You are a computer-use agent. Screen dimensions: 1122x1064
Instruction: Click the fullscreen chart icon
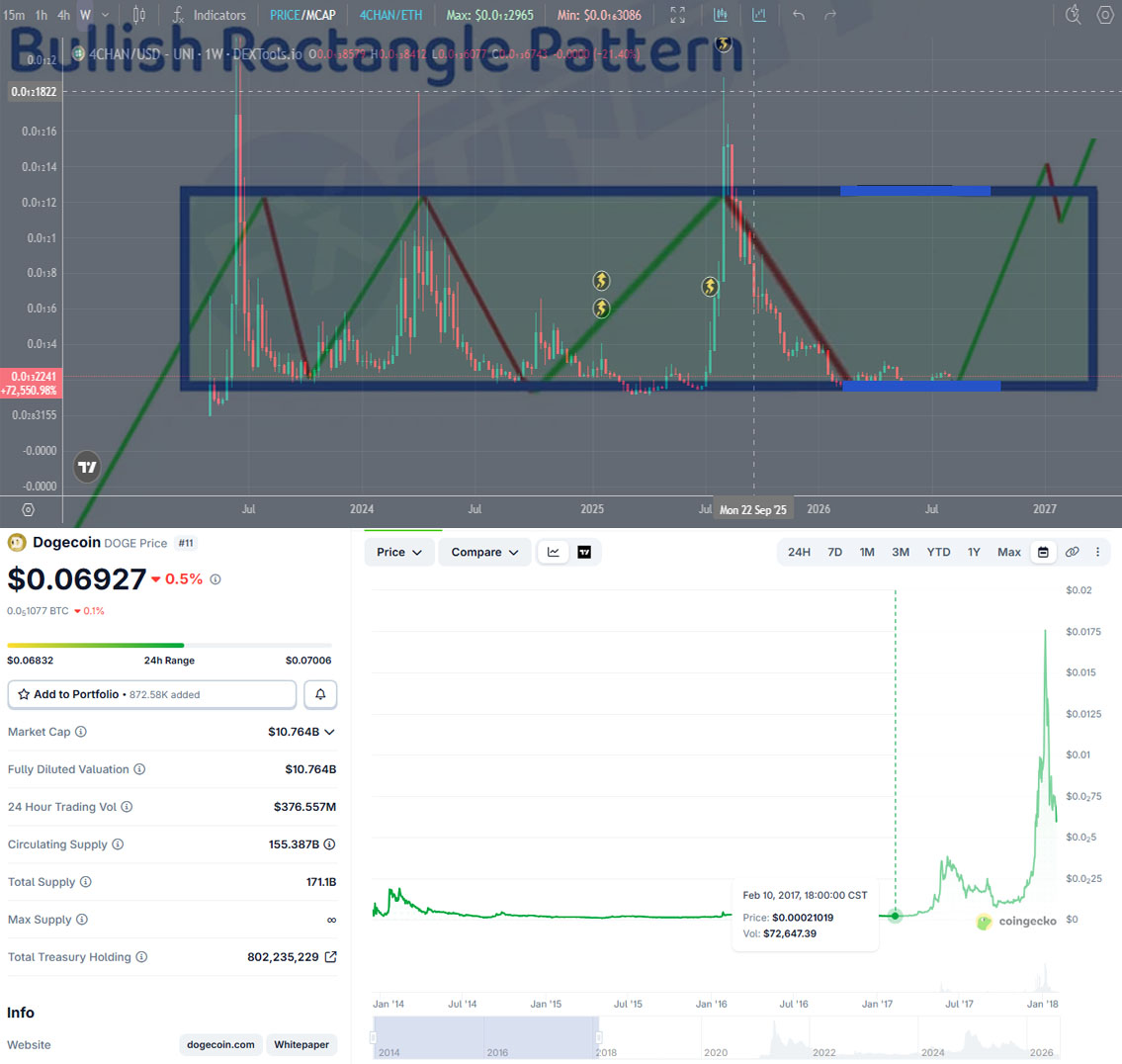coord(677,15)
